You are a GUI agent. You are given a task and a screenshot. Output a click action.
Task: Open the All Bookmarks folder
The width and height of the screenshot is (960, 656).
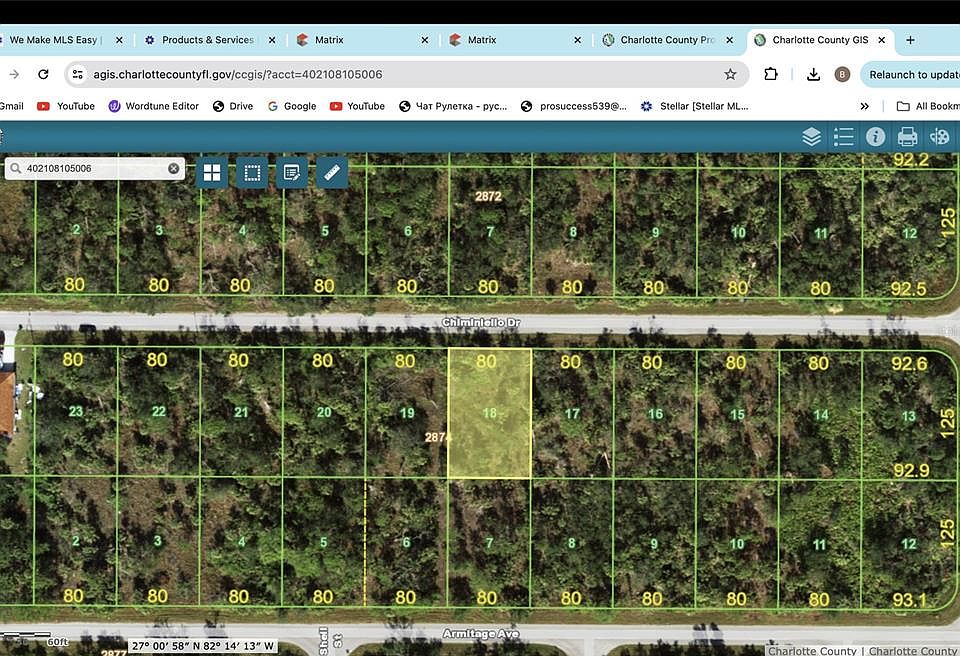pos(928,106)
